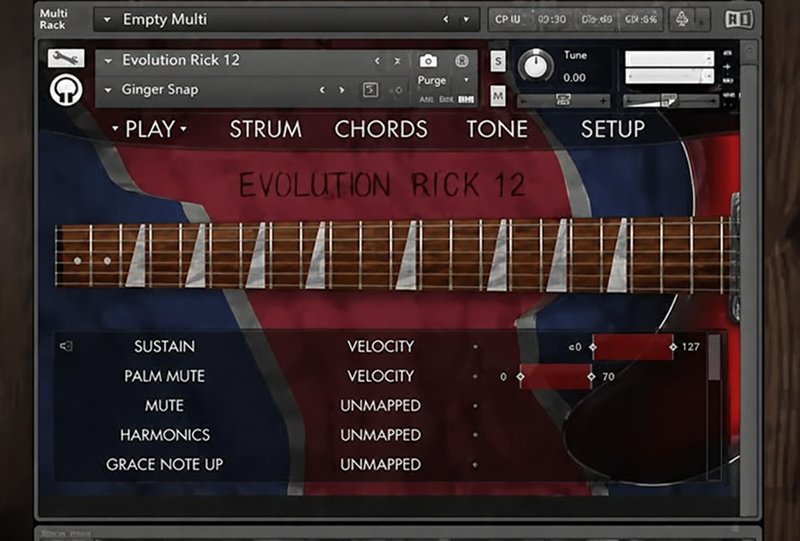Select the PALM MUTE articulation
Viewport: 800px width, 541px height.
click(164, 376)
